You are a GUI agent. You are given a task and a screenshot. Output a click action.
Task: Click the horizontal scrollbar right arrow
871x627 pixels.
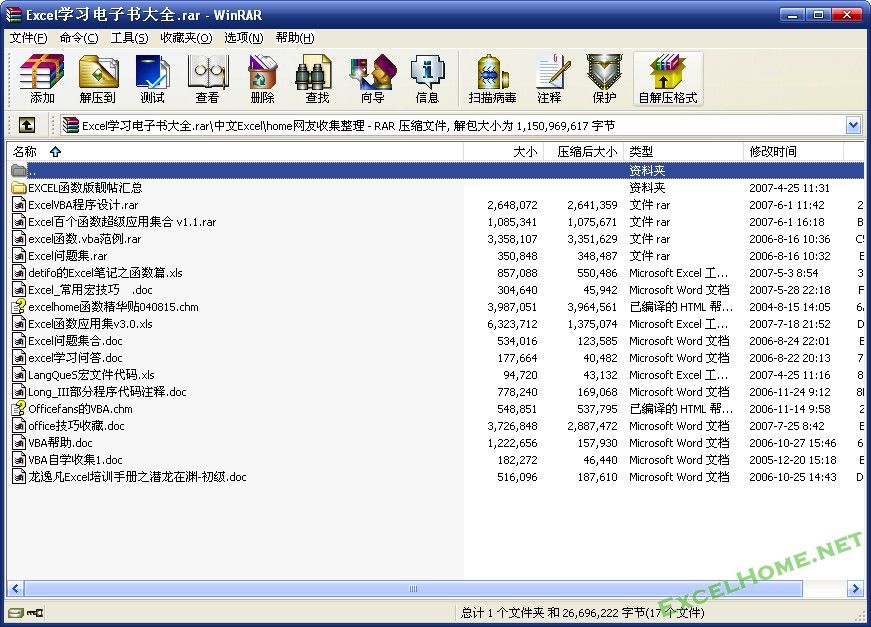coord(855,589)
